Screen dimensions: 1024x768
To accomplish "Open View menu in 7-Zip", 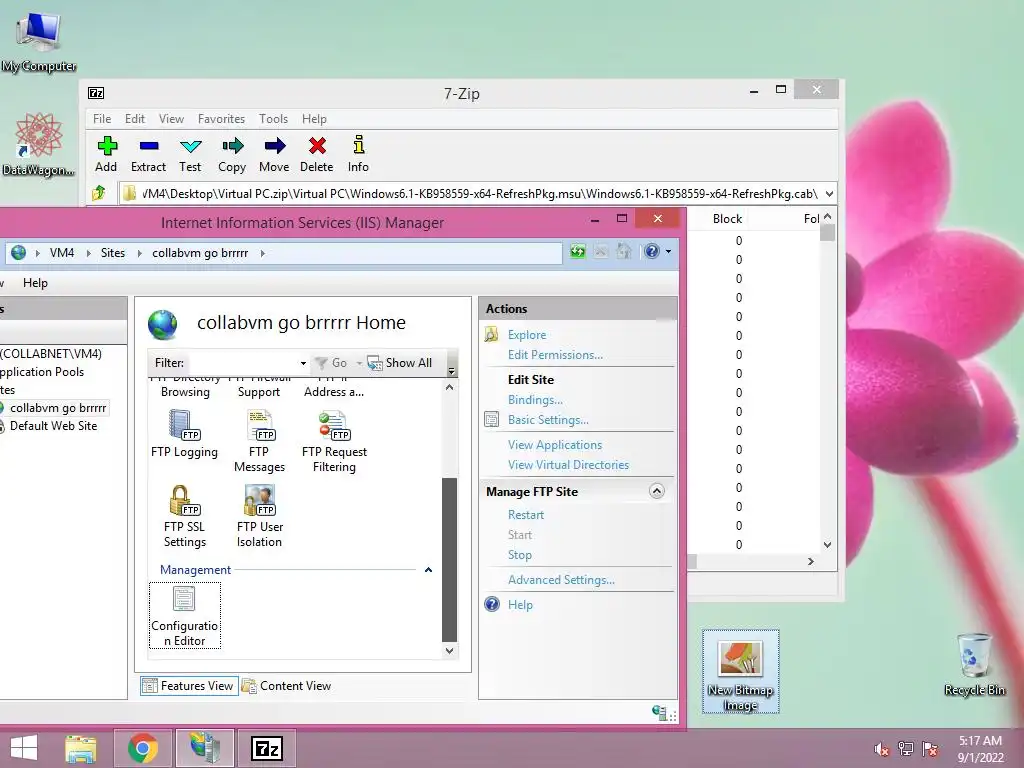I will (171, 119).
